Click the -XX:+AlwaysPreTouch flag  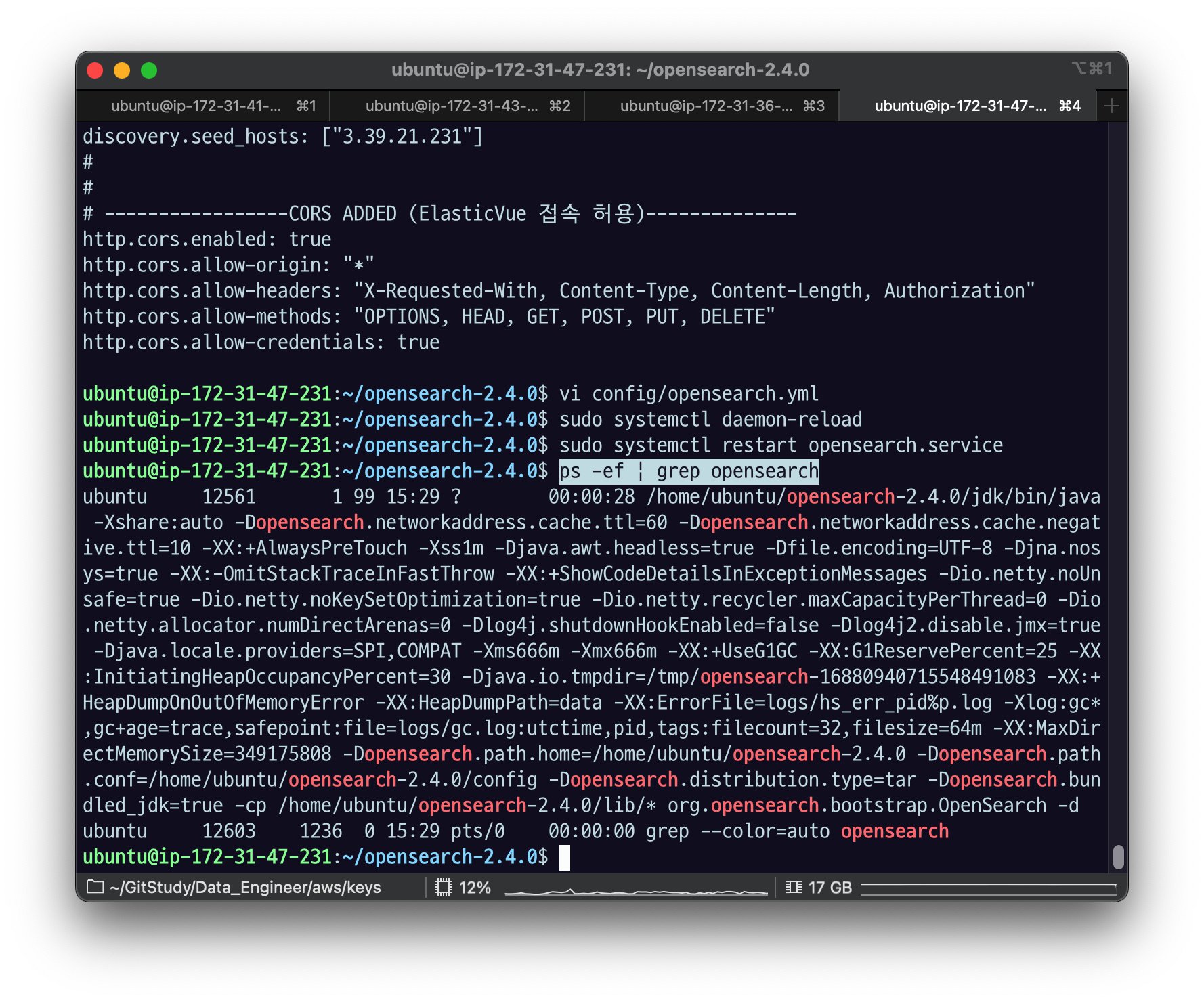[x=305, y=548]
